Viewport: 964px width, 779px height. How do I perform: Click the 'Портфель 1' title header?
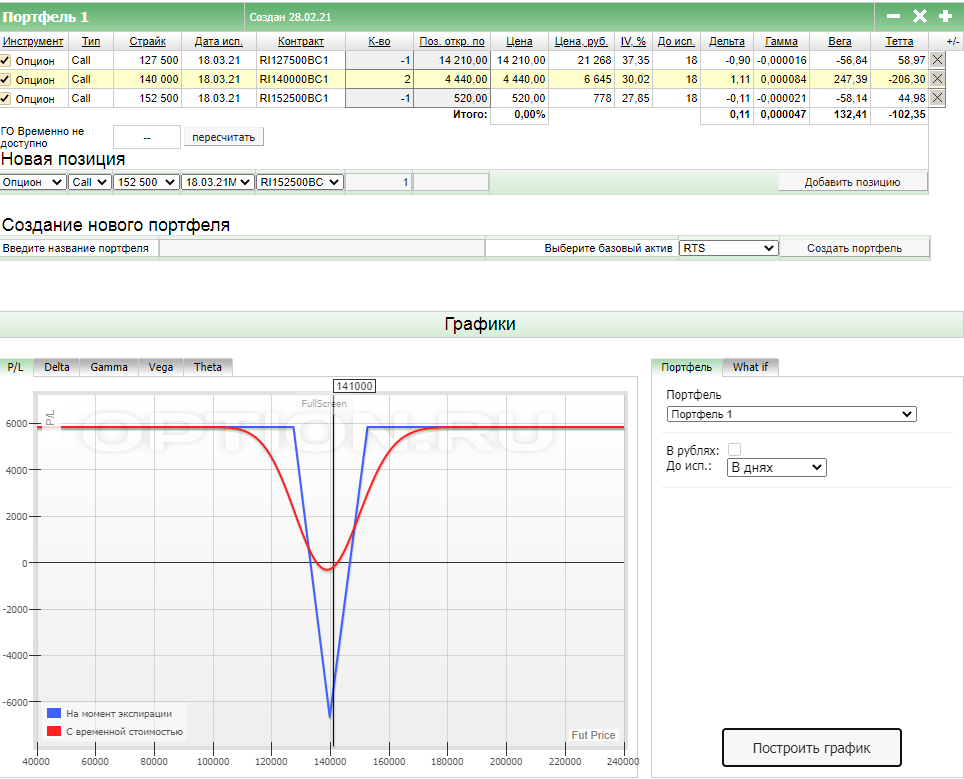[x=45, y=17]
